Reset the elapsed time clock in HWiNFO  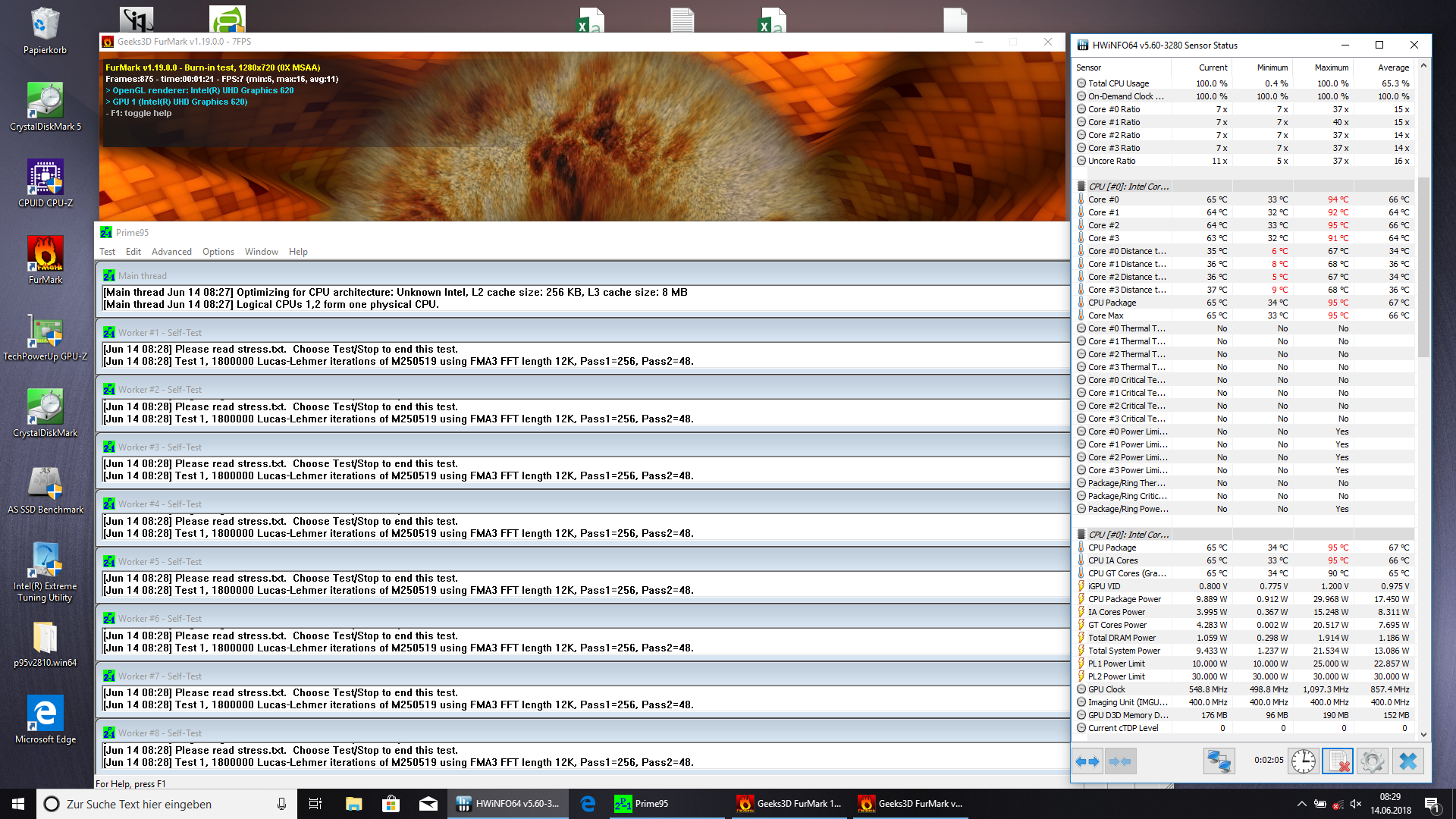(x=1303, y=761)
